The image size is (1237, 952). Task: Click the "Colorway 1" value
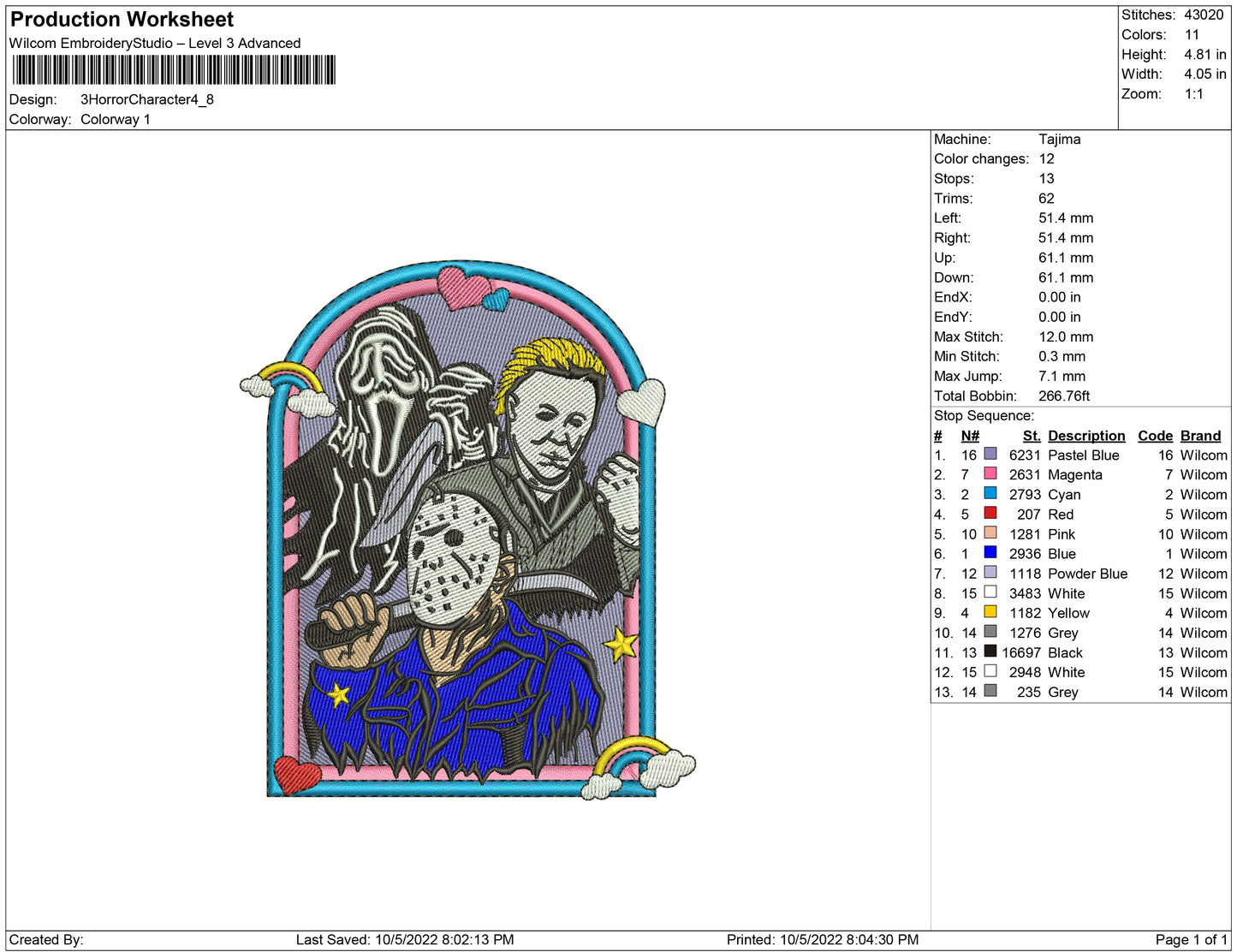point(116,119)
